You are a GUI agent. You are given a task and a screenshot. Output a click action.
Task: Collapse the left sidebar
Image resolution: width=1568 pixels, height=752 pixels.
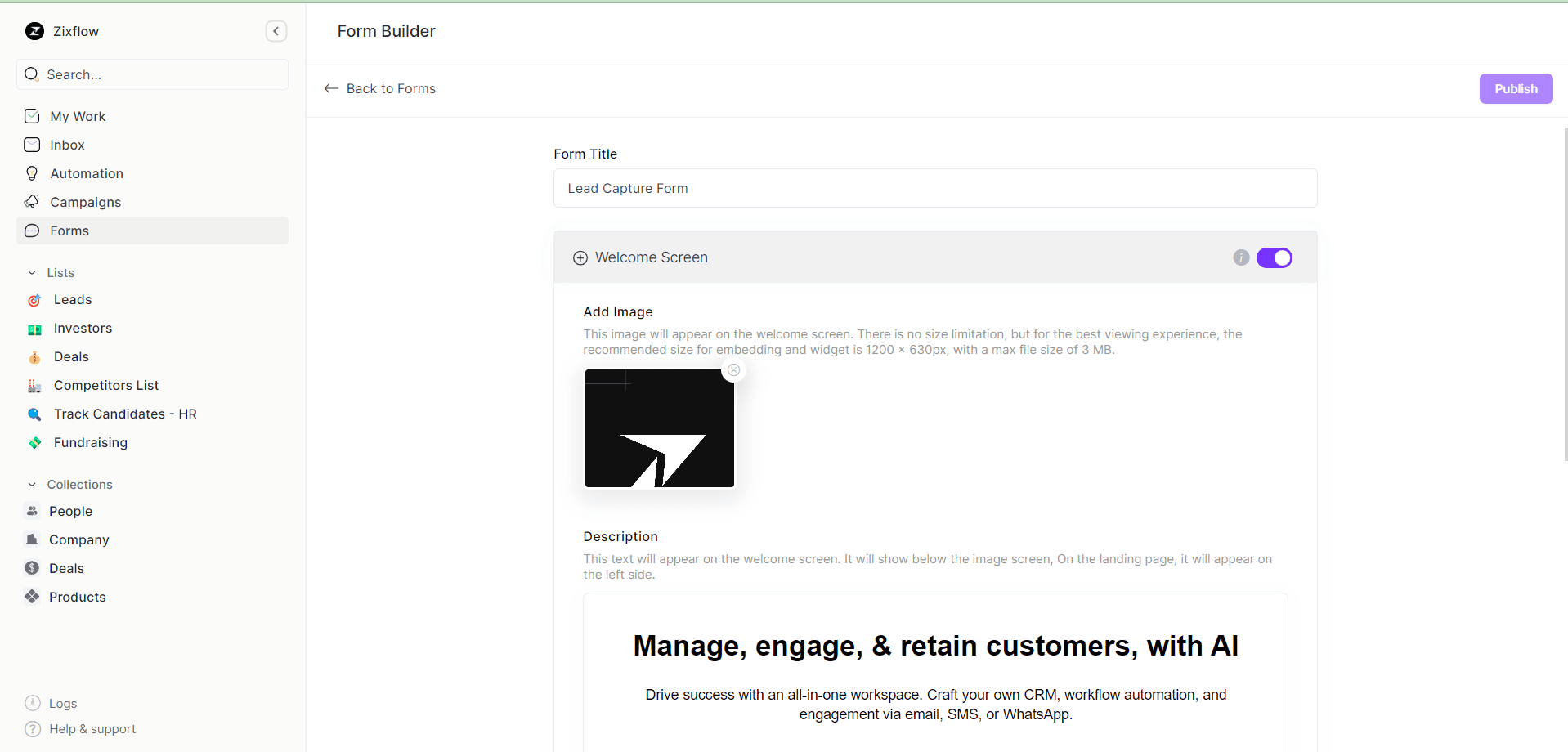click(276, 31)
